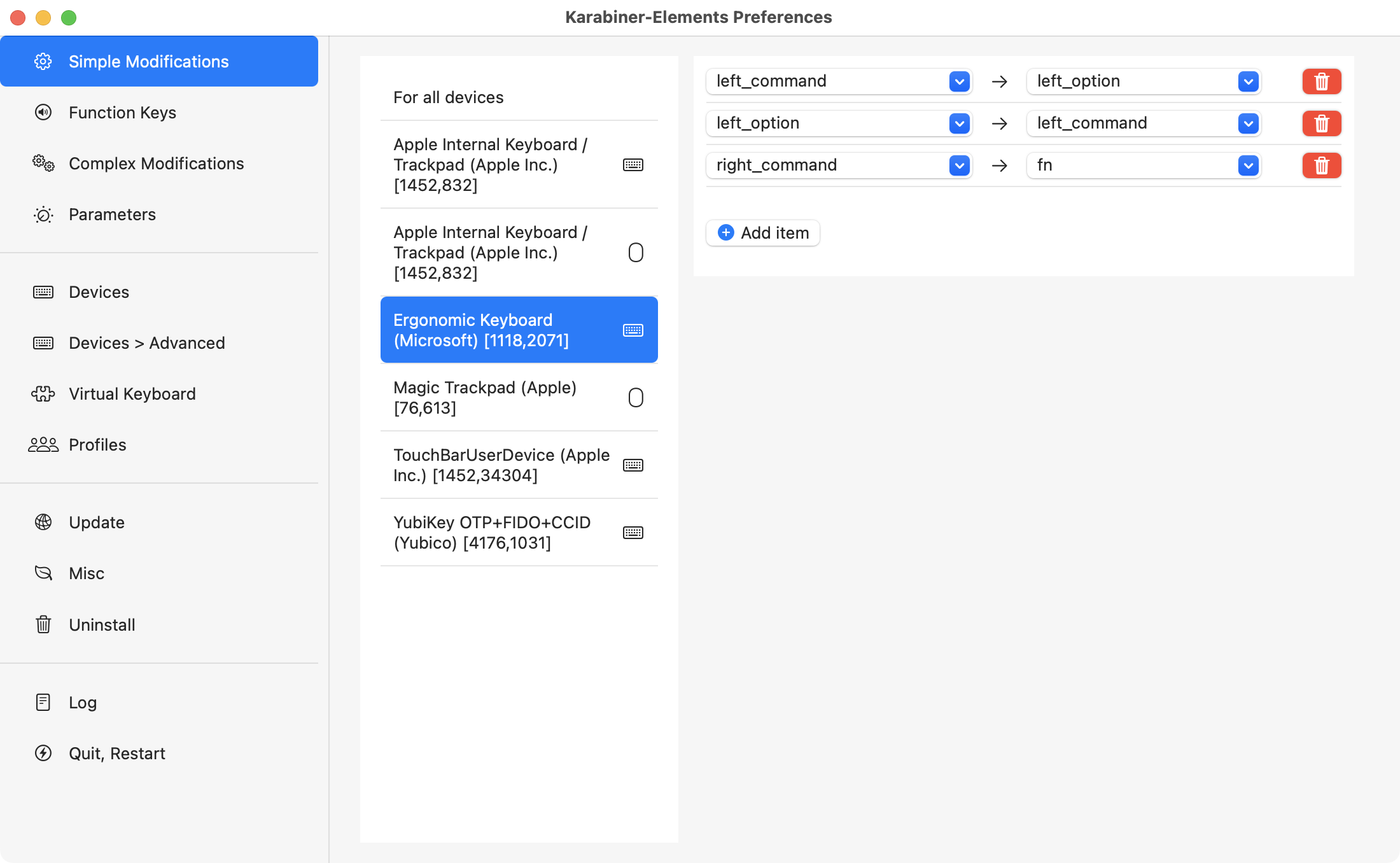Image resolution: width=1400 pixels, height=863 pixels.
Task: Close the Karabiner-Elements Preferences window
Action: [18, 17]
